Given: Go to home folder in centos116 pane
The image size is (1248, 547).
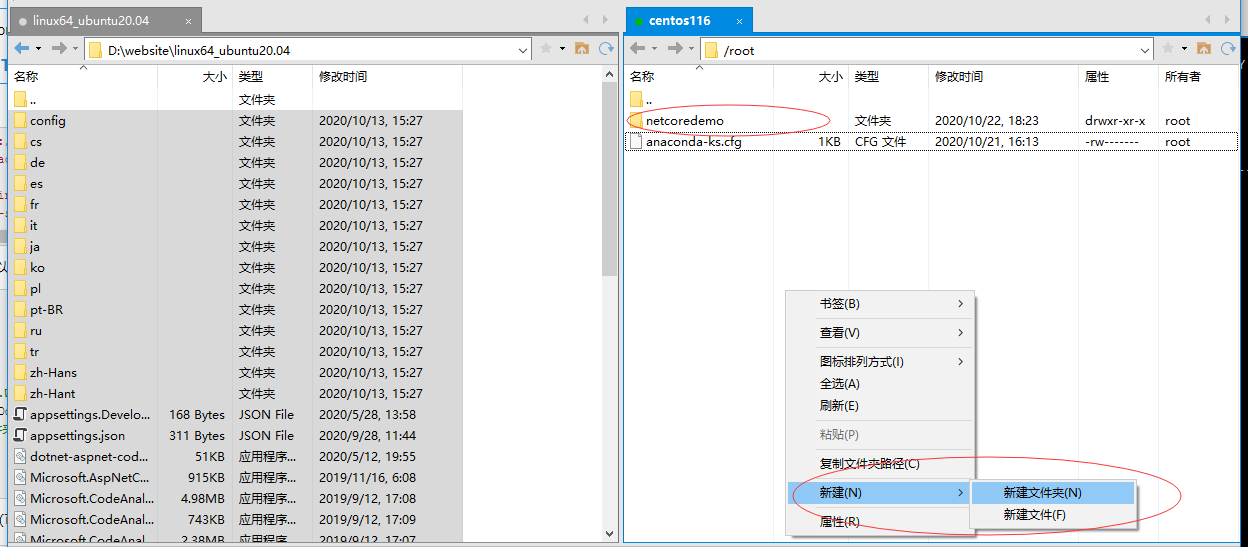Looking at the screenshot, I should [1204, 48].
